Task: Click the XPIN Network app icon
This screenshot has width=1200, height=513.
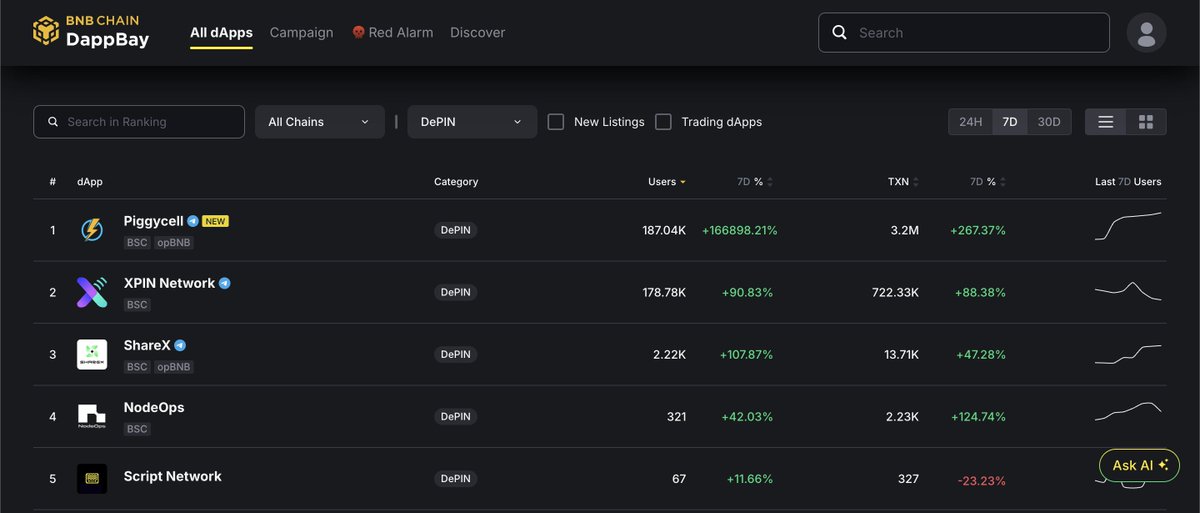Action: (92, 293)
